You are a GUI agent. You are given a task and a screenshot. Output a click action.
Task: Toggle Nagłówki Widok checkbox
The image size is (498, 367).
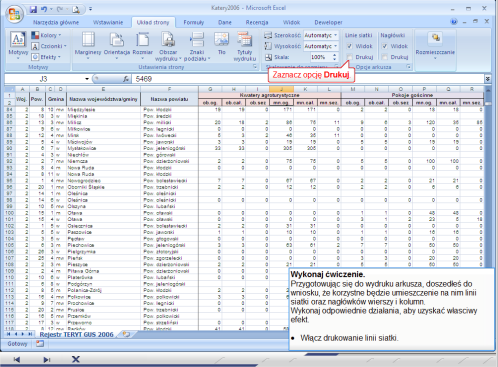(x=385, y=46)
